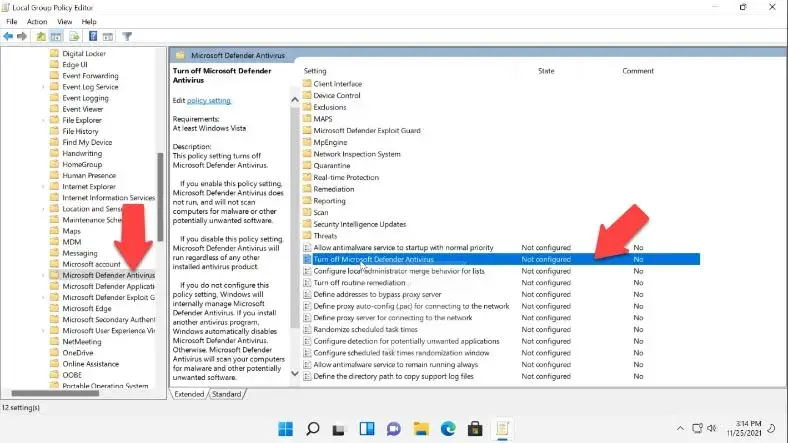This screenshot has height=443, width=788.
Task: Click the Forward arrow toolbar icon
Action: tap(22, 36)
